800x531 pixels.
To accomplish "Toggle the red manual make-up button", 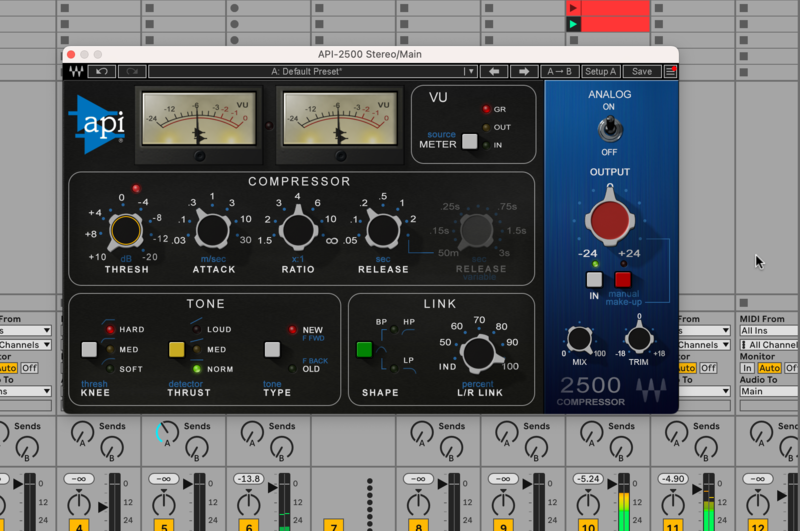I will tap(623, 280).
